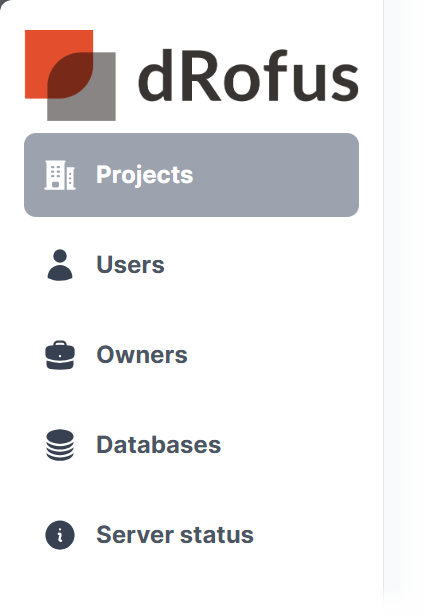Image resolution: width=425 pixels, height=616 pixels.
Task: Click the database stack icon
Action: click(60, 445)
